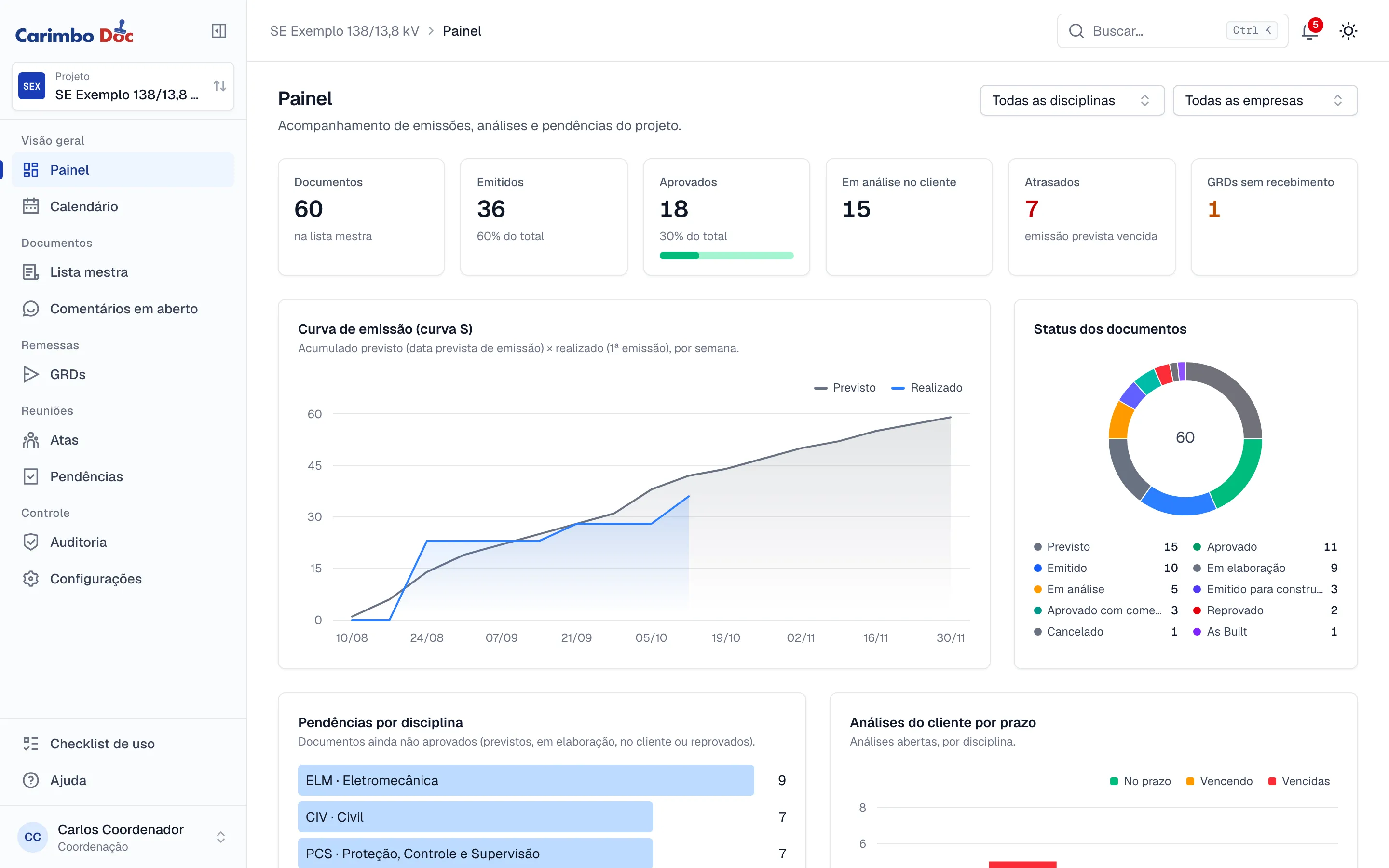Click the Aprovados green progress bar
Viewport: 1389px width, 868px height.
[727, 256]
